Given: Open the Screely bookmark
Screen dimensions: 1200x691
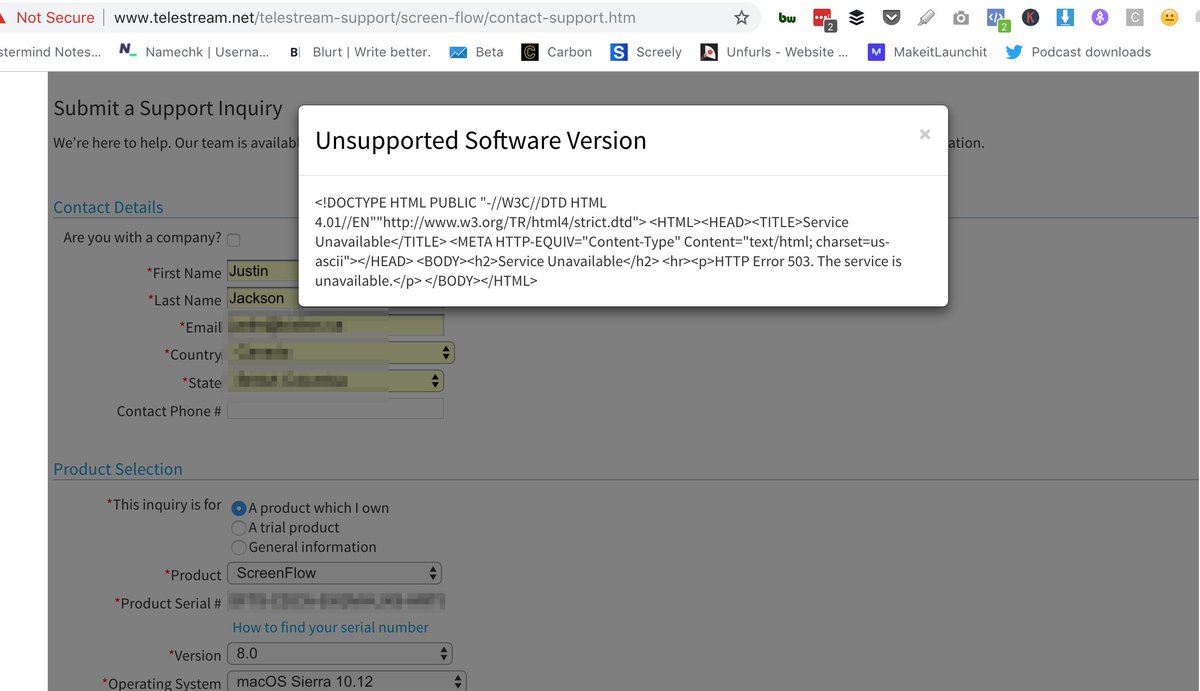Looking at the screenshot, I should [x=646, y=52].
